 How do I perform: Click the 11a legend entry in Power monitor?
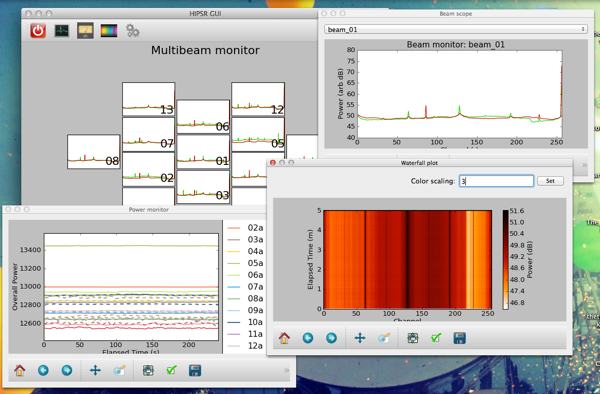coord(245,334)
